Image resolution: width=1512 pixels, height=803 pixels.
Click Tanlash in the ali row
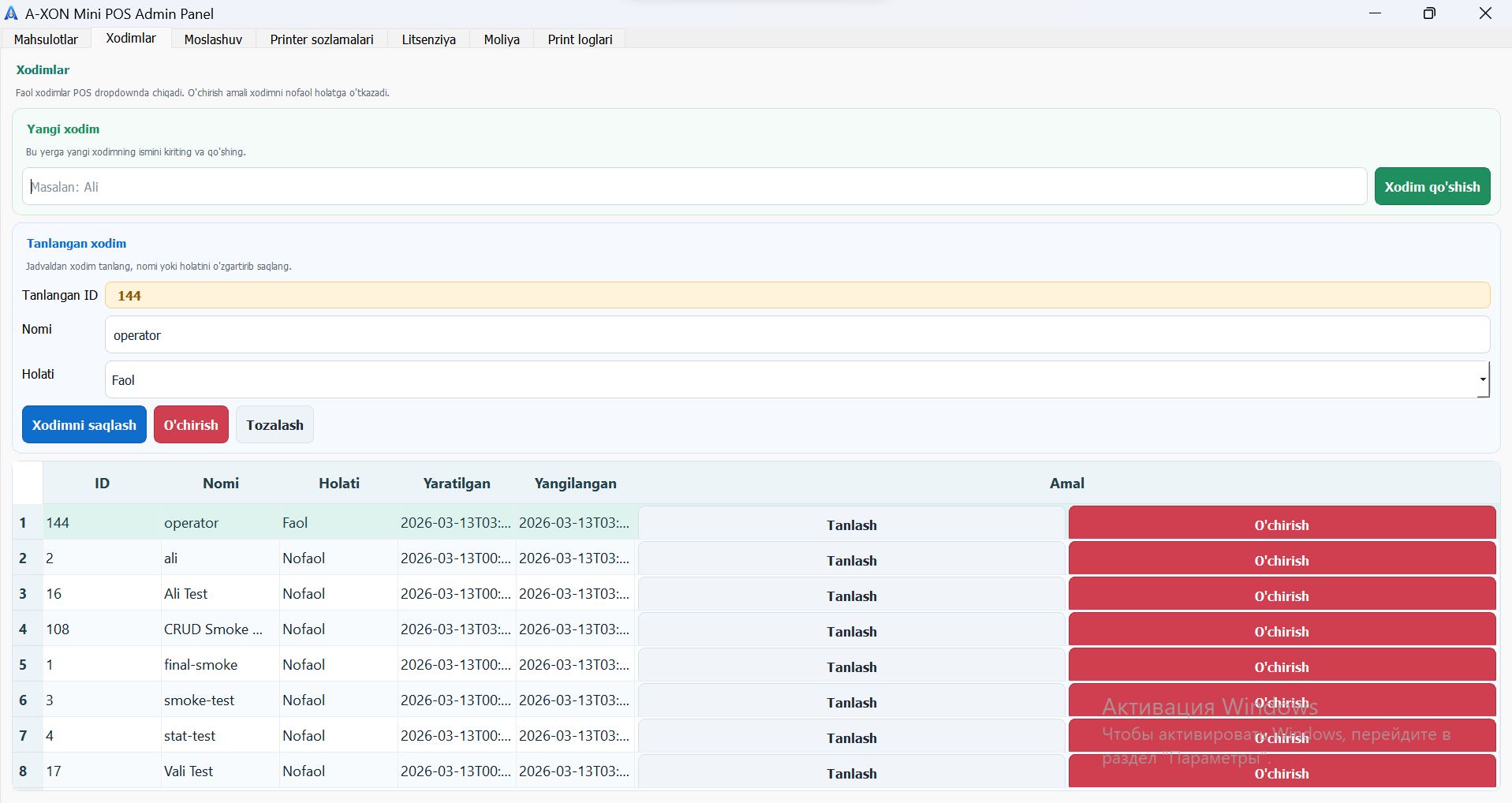(851, 561)
